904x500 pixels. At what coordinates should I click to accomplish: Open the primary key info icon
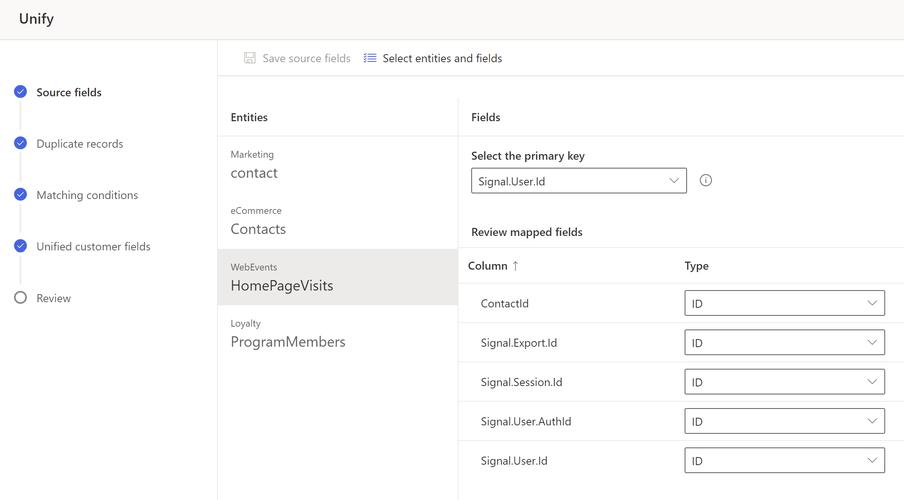pos(706,181)
